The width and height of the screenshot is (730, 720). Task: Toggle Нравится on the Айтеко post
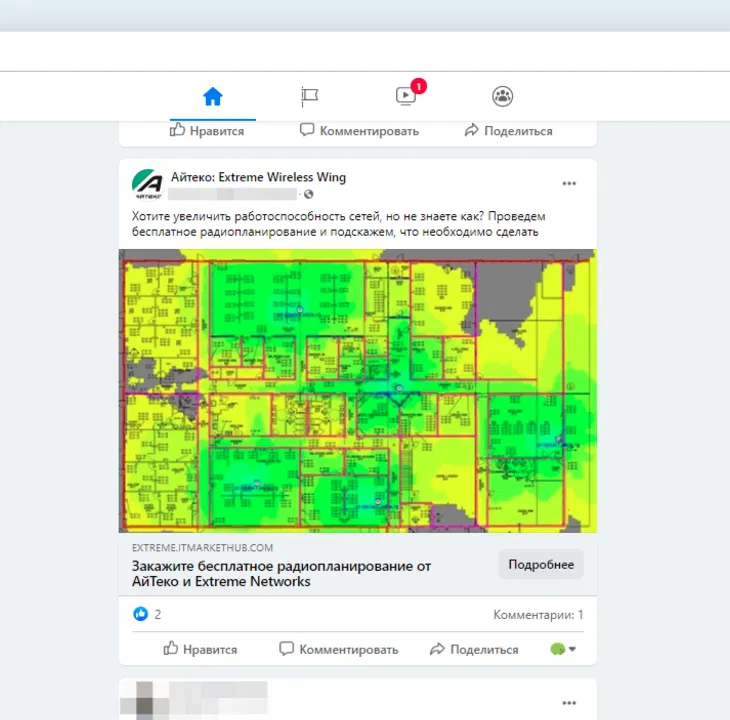pyautogui.click(x=200, y=649)
